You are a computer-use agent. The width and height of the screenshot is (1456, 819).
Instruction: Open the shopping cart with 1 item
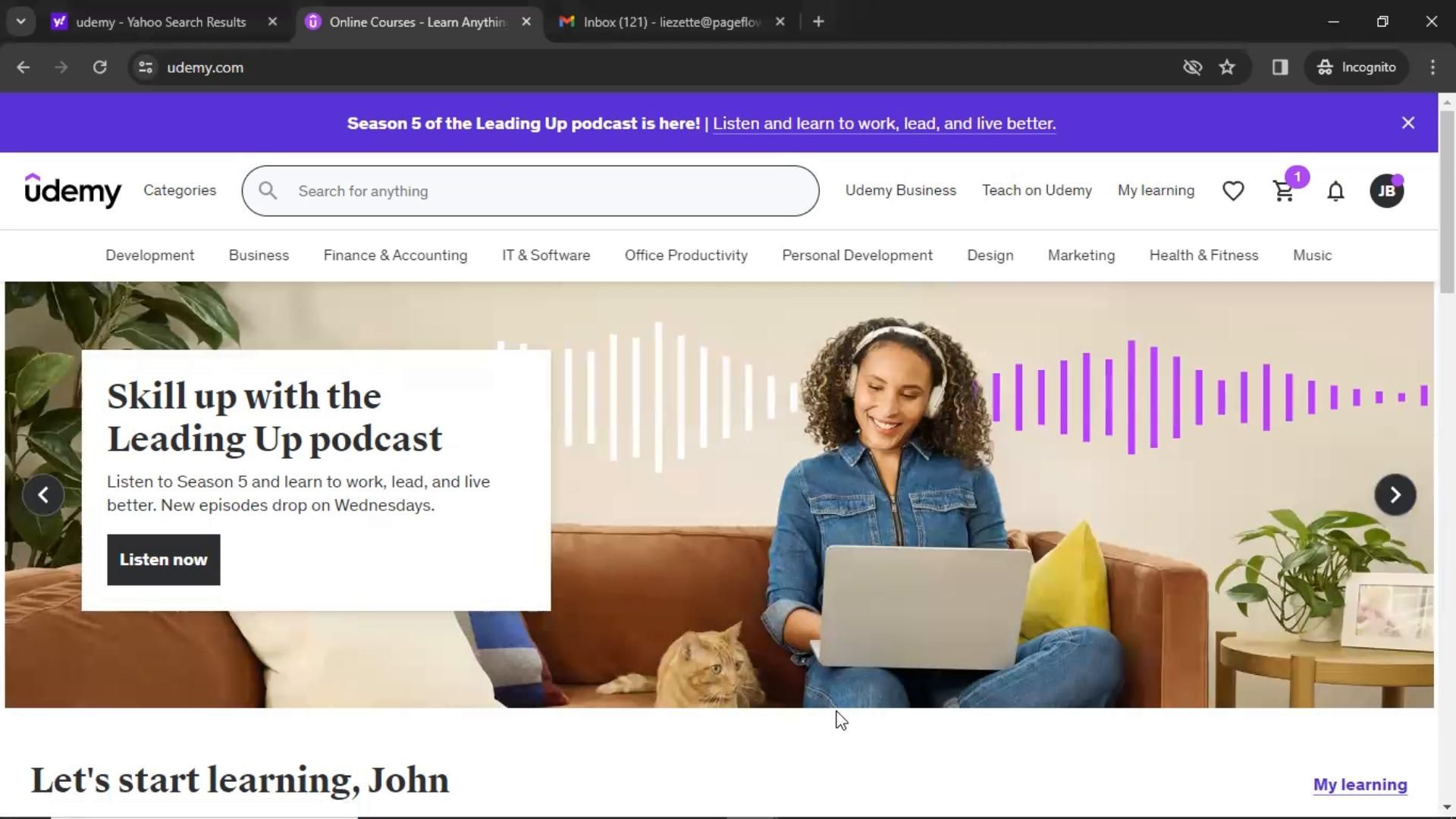pyautogui.click(x=1284, y=189)
